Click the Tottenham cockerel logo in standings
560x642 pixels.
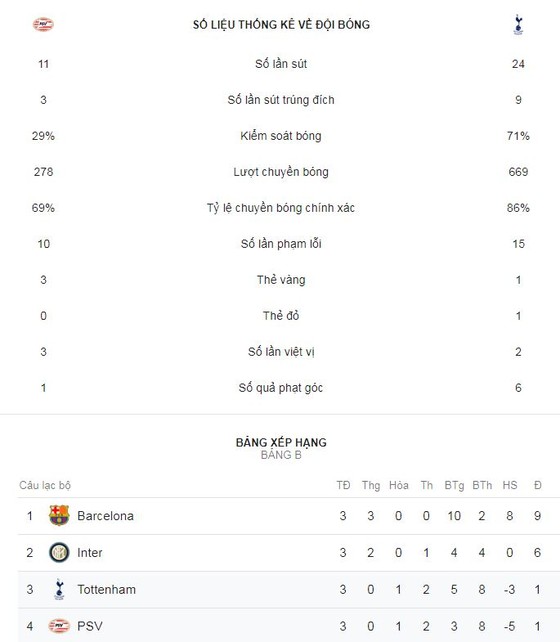click(59, 589)
